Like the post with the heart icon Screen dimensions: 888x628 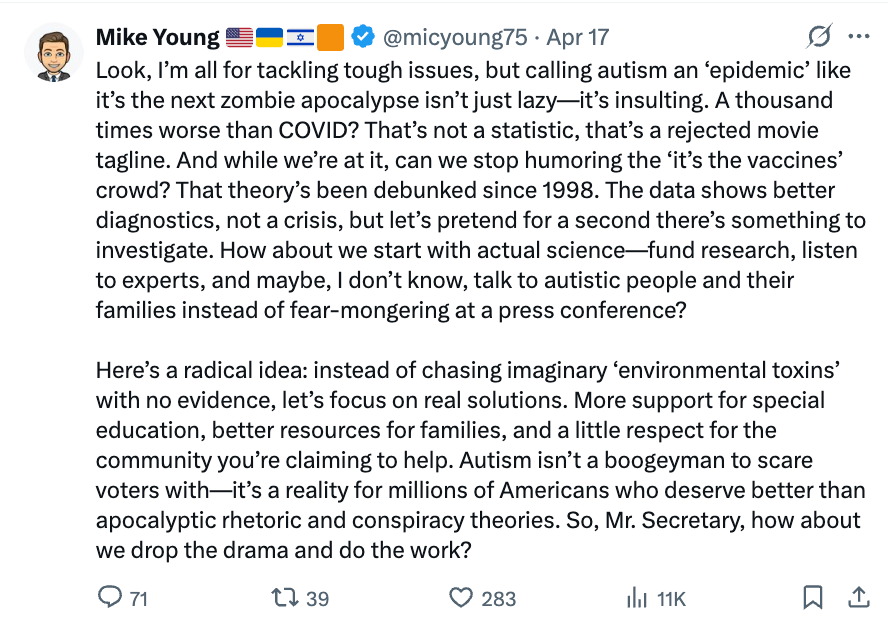(x=460, y=597)
